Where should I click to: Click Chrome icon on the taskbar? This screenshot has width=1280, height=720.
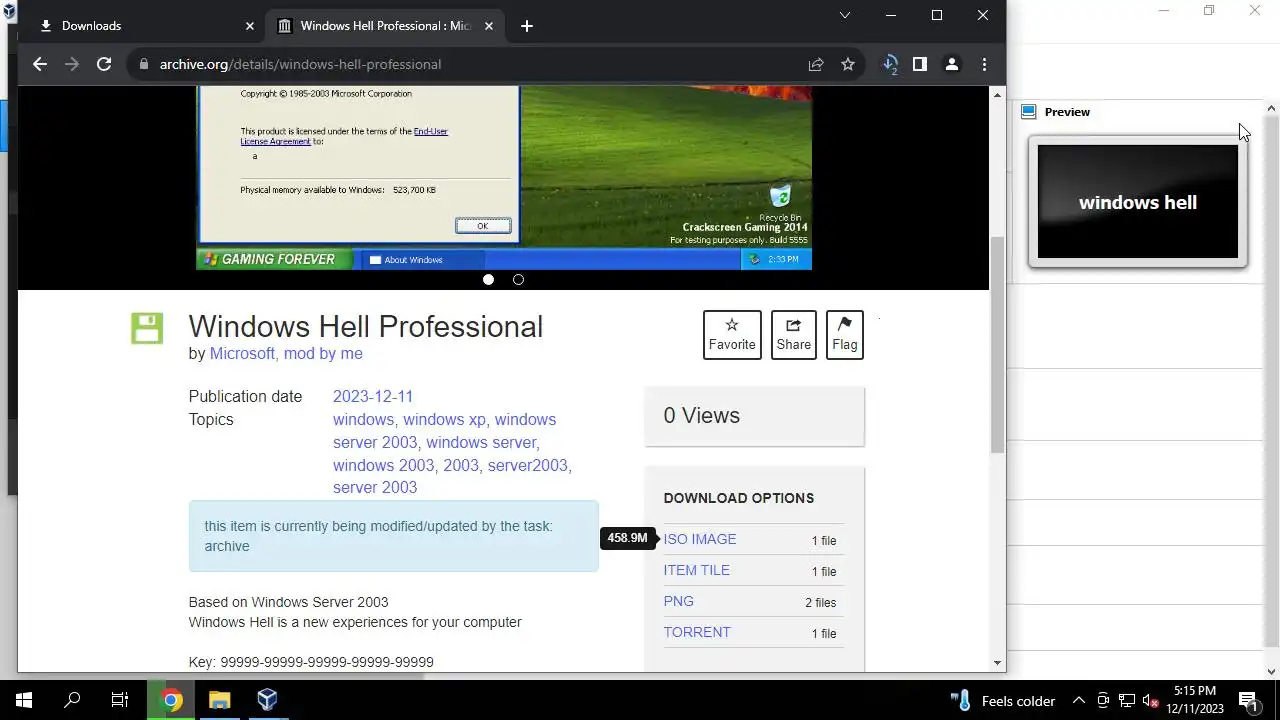pyautogui.click(x=172, y=700)
